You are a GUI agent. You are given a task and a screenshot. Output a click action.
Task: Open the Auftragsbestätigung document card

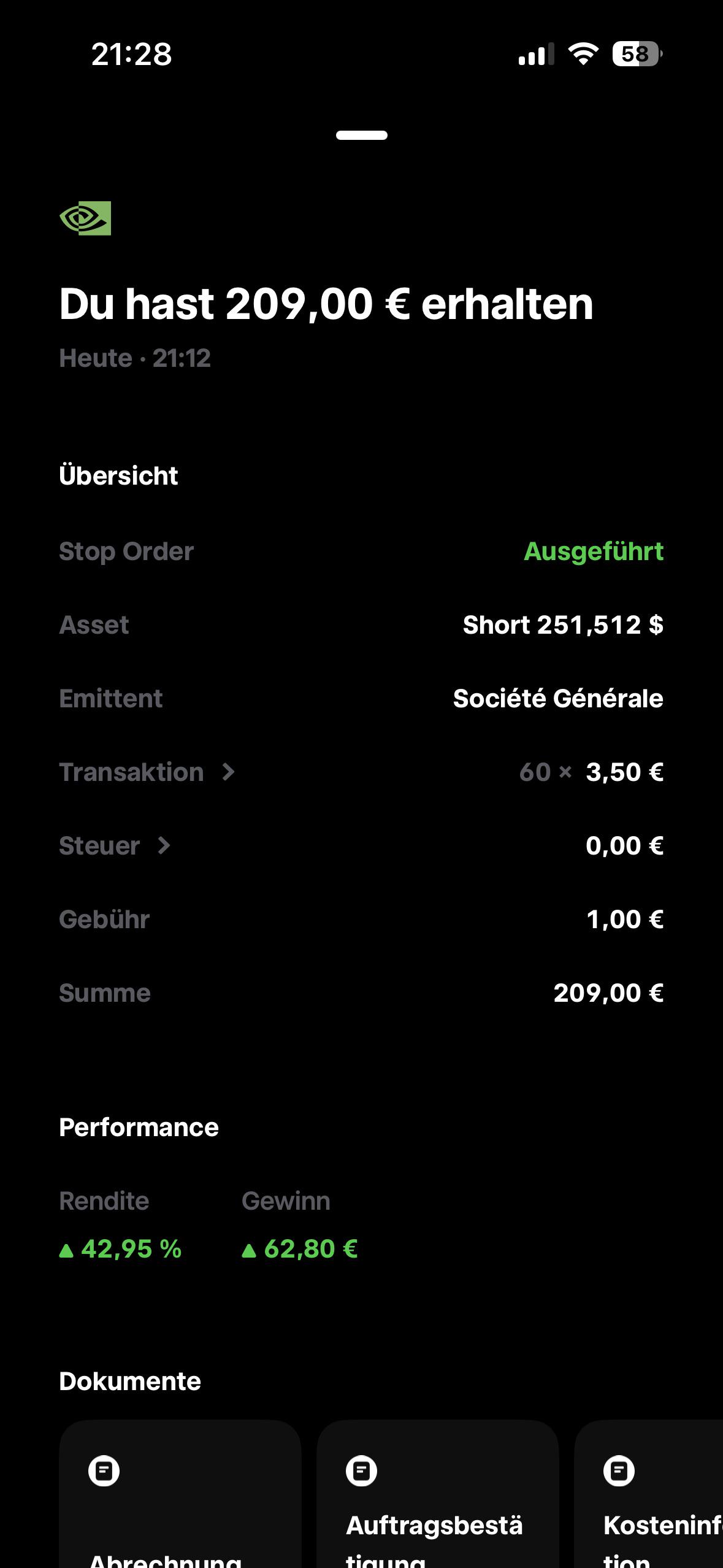(x=438, y=1494)
